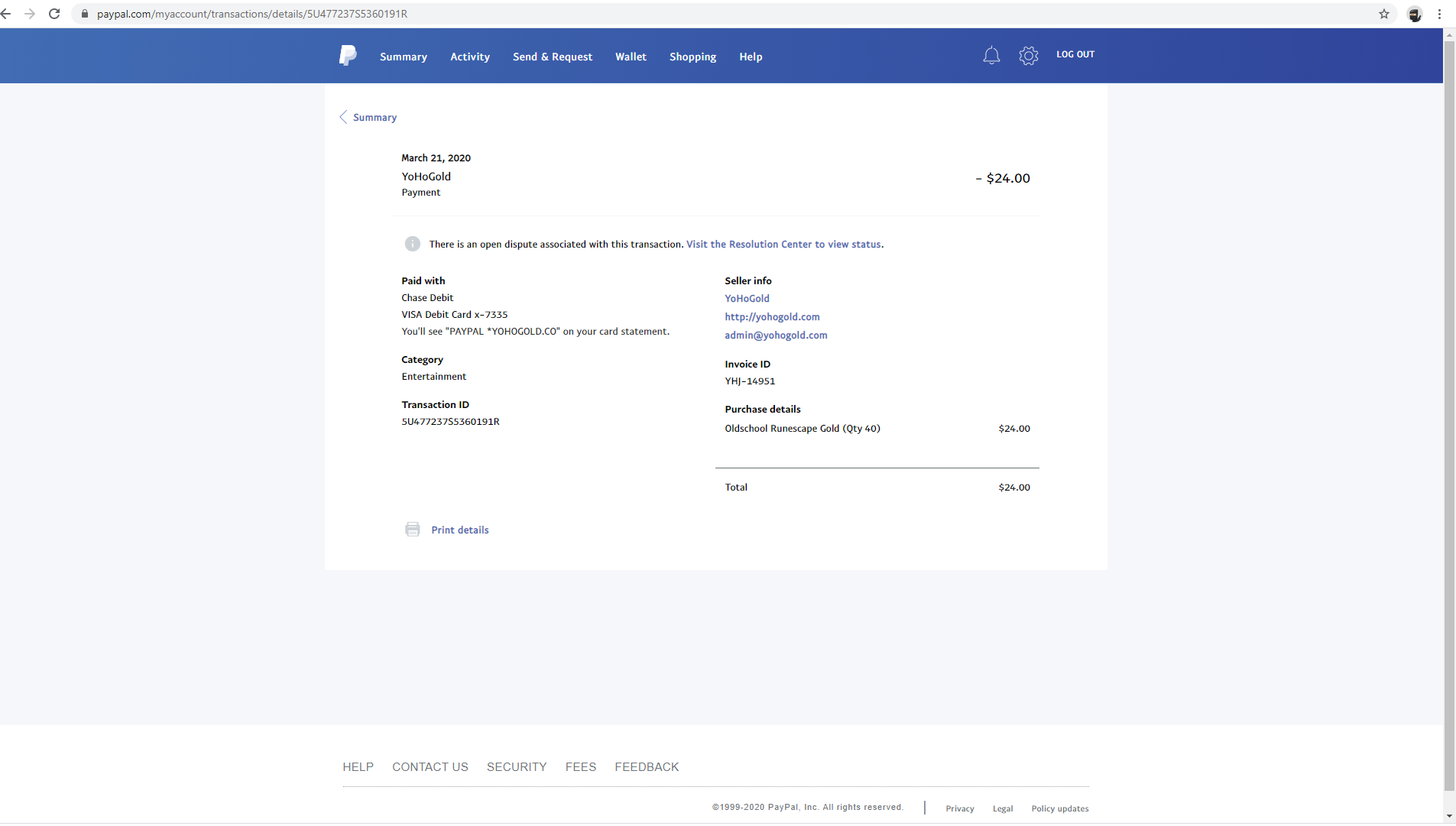
Task: Select the invoice ID YHJ-14951
Action: click(x=750, y=381)
